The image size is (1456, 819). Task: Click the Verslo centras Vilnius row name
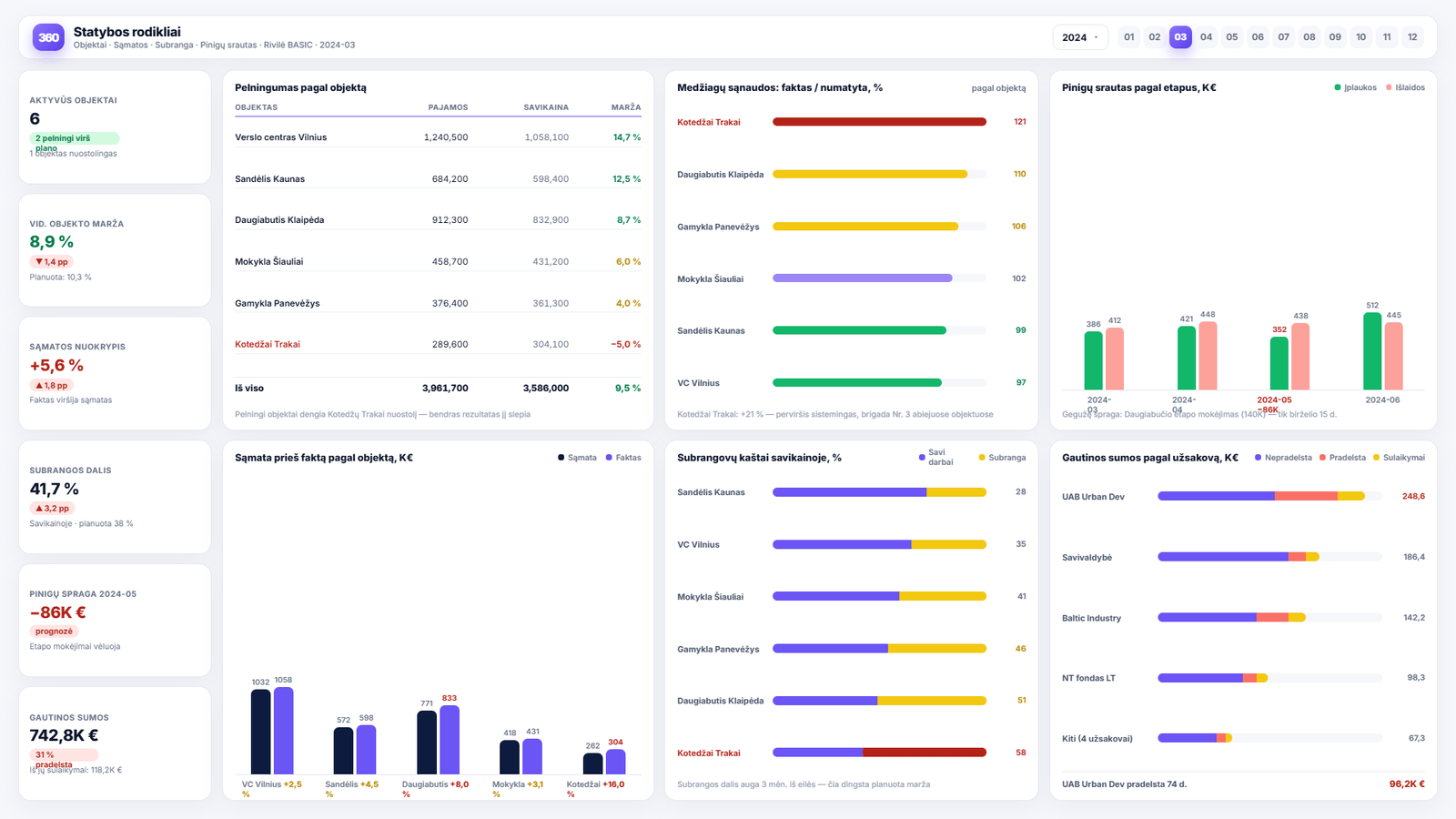(280, 137)
